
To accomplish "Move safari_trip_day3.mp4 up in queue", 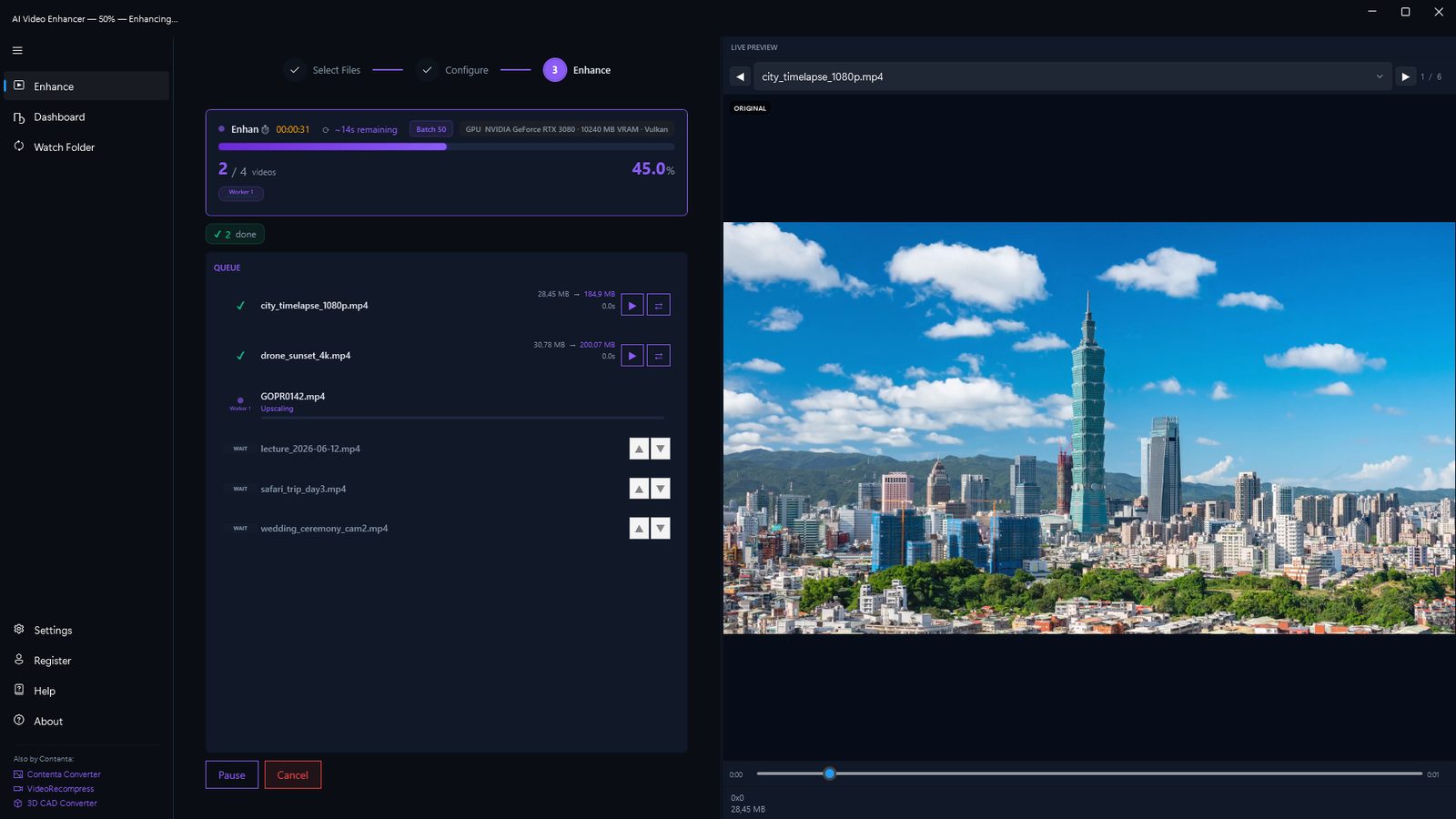I will tap(639, 489).
